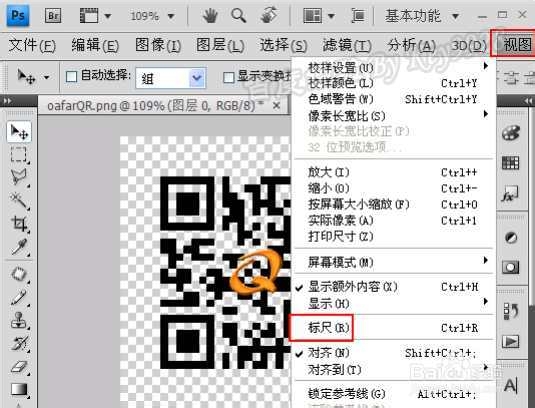Select the History Brush tool
This screenshot has width=535, height=408.
(x=19, y=344)
